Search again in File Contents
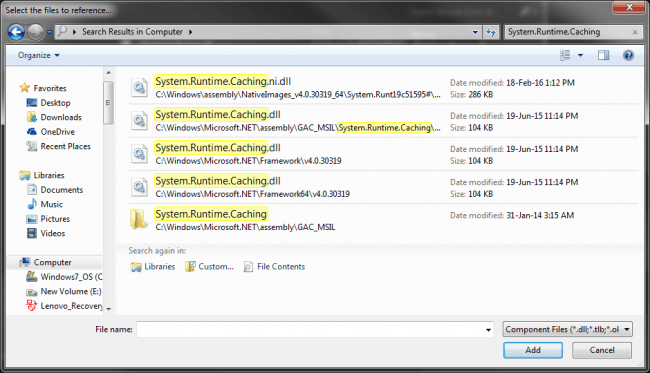Image resolution: width=650 pixels, height=373 pixels. (274, 266)
